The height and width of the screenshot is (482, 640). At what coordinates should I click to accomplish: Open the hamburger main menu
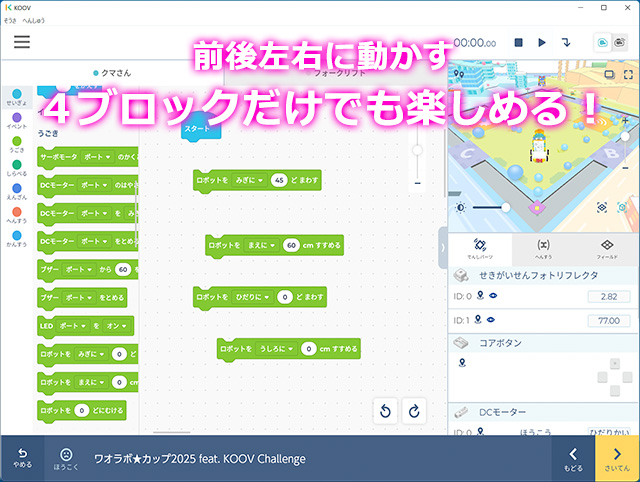tap(22, 42)
